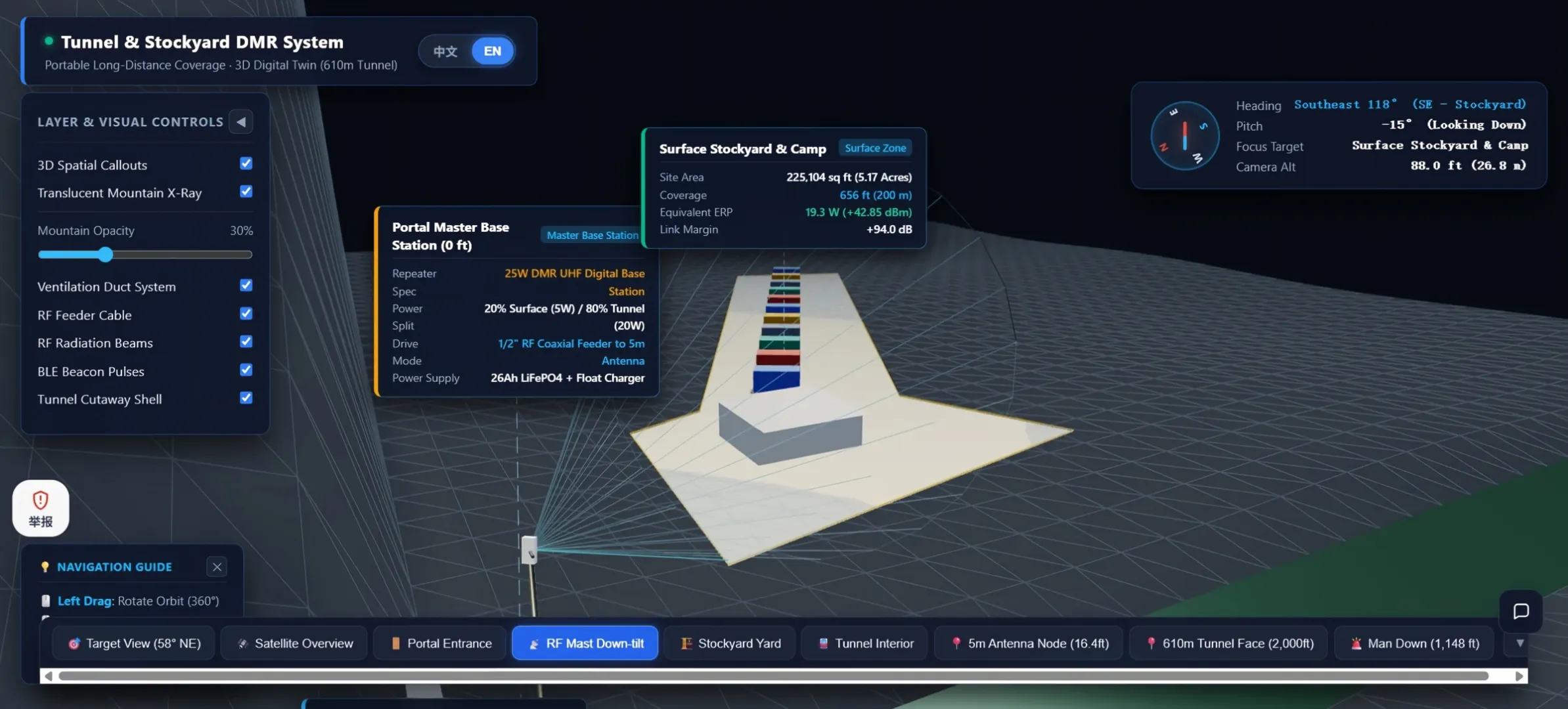Click the RF antenna mast in the scene
Screen dimensions: 1568x709
529,551
